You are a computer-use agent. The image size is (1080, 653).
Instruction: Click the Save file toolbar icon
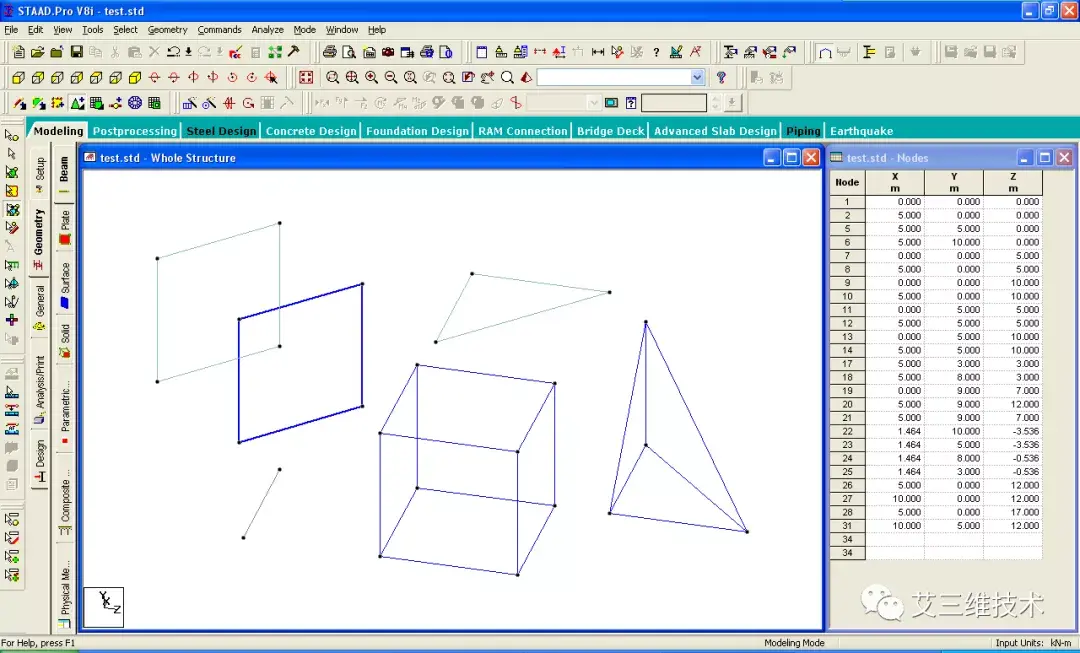[x=75, y=52]
